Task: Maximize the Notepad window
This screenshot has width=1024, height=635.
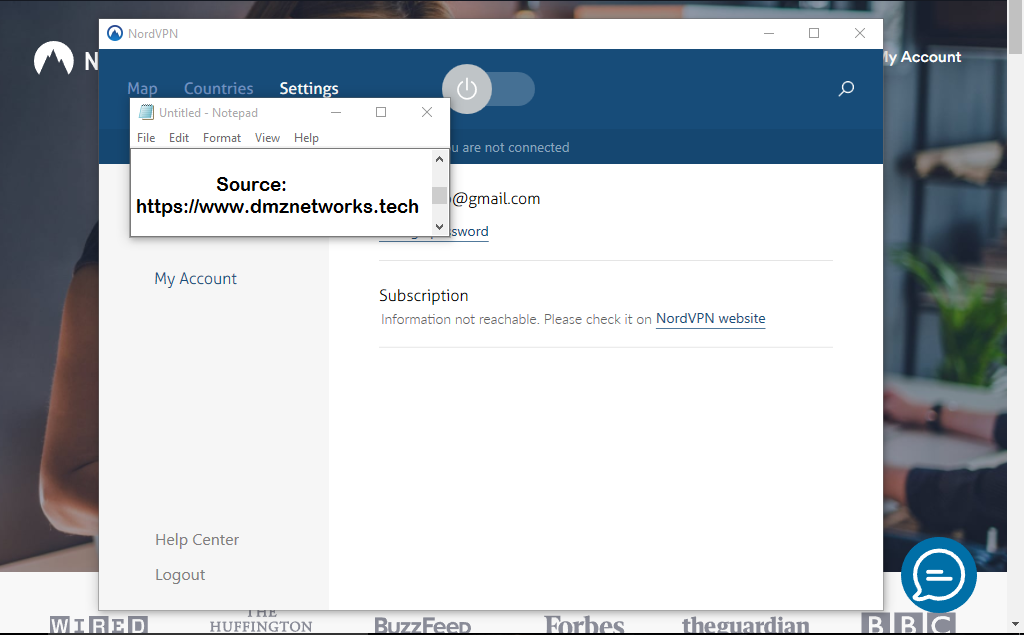Action: 381,112
